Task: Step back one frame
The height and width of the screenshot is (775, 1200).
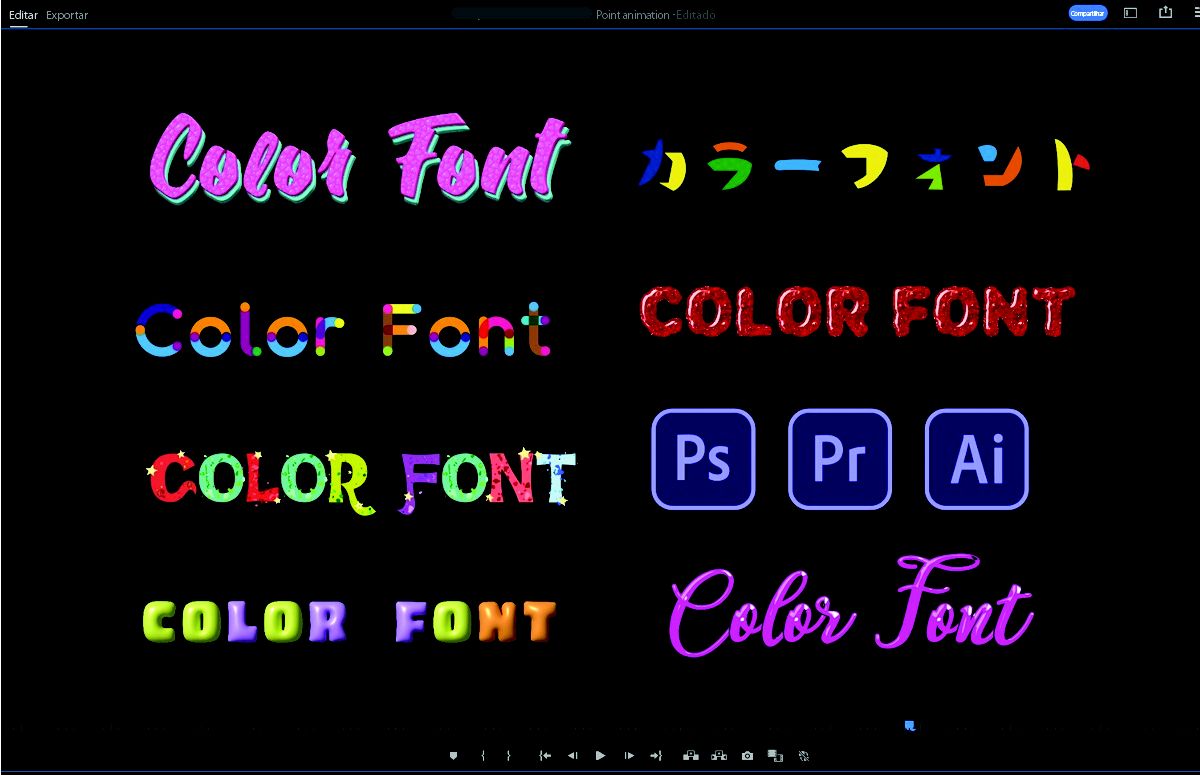Action: coord(573,756)
